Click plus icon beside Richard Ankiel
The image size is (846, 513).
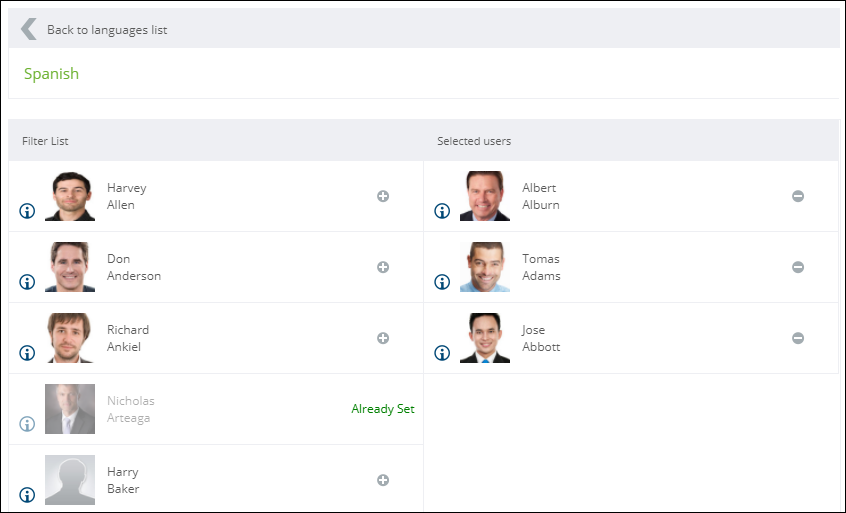(x=383, y=338)
